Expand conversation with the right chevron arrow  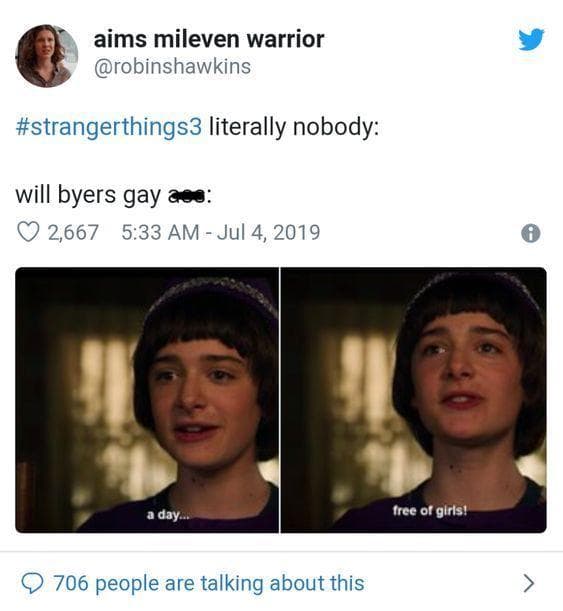528,583
